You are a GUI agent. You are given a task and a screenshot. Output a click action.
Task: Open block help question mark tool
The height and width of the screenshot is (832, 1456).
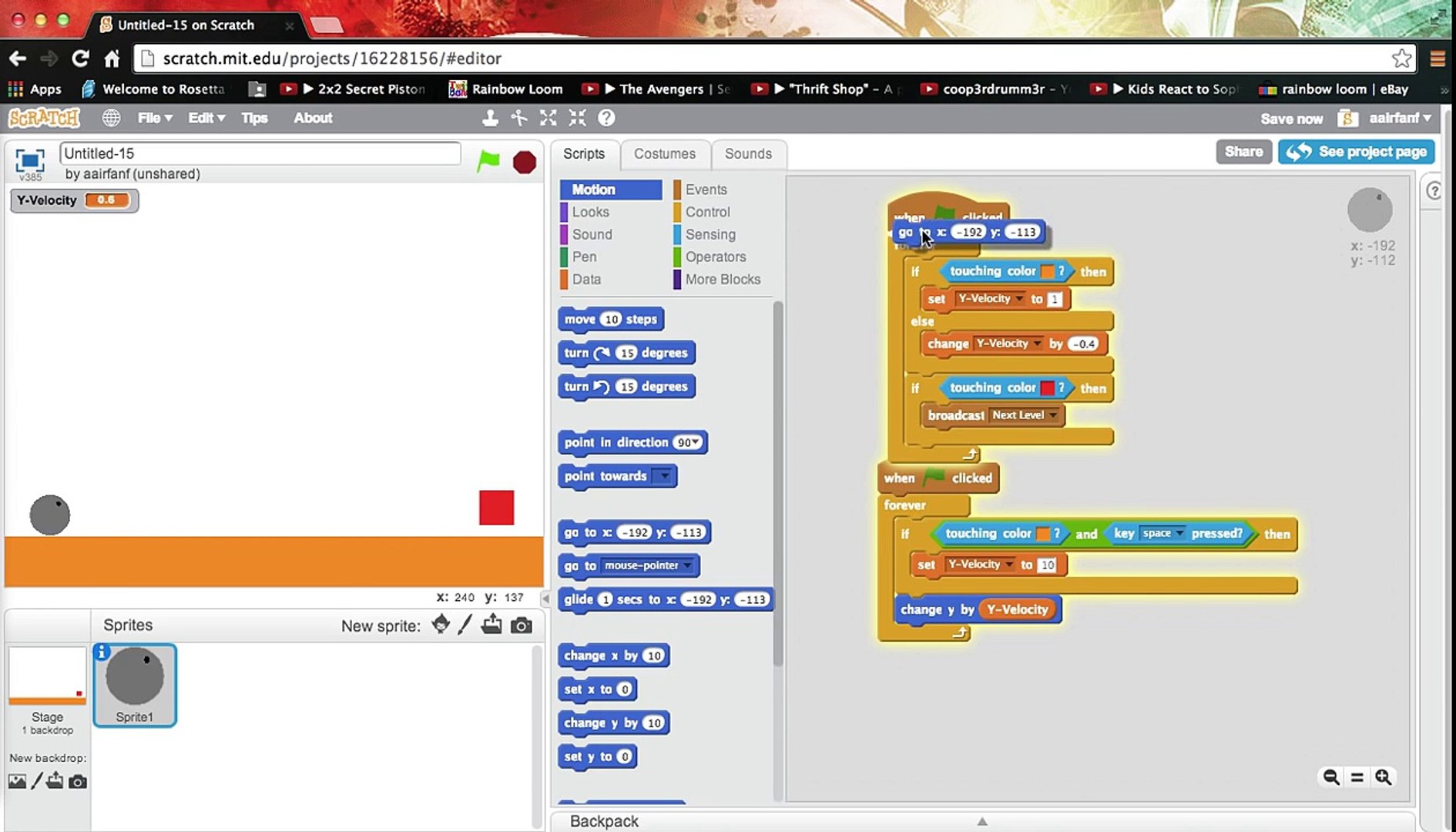coord(606,118)
